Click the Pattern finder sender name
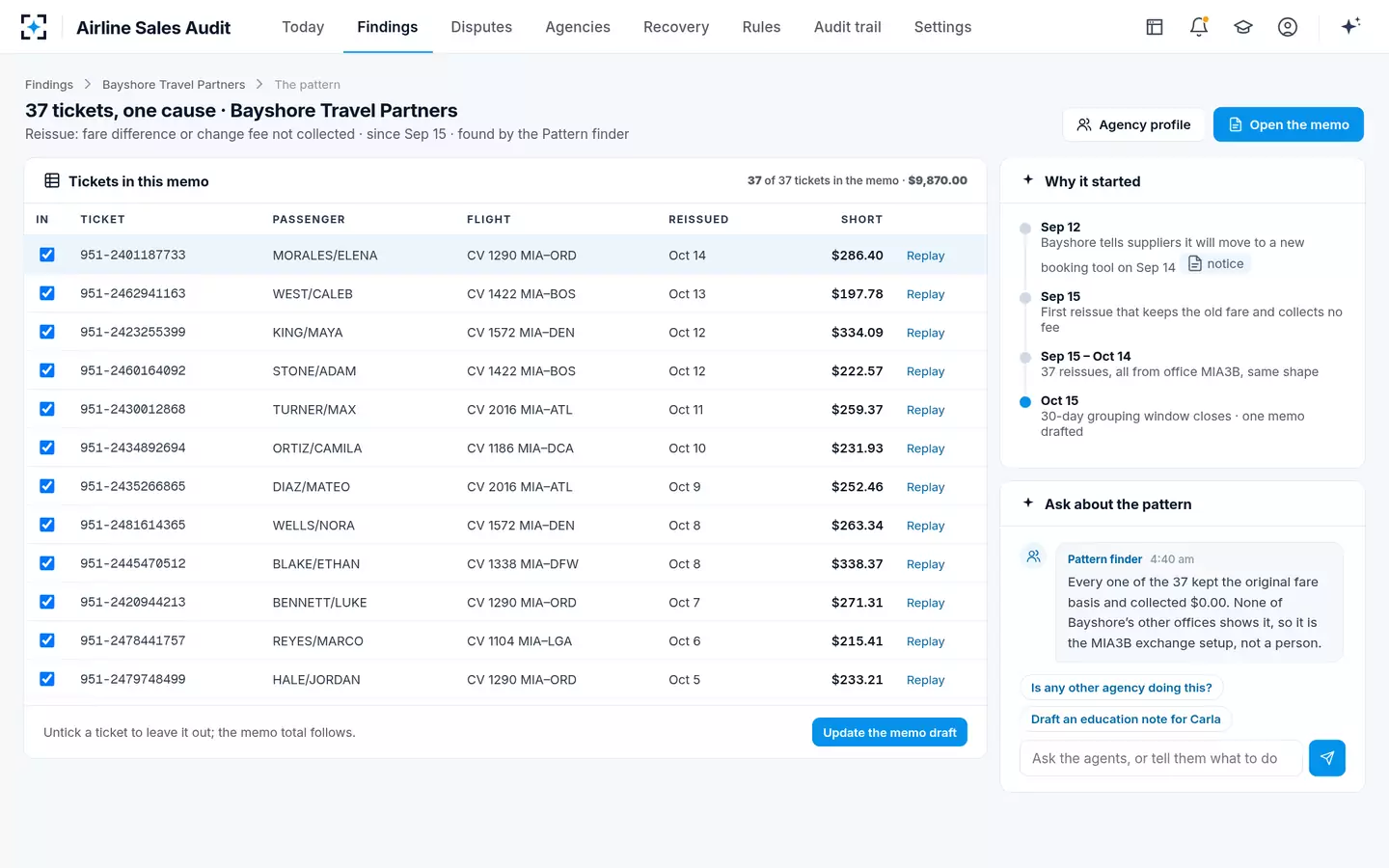 click(1104, 559)
